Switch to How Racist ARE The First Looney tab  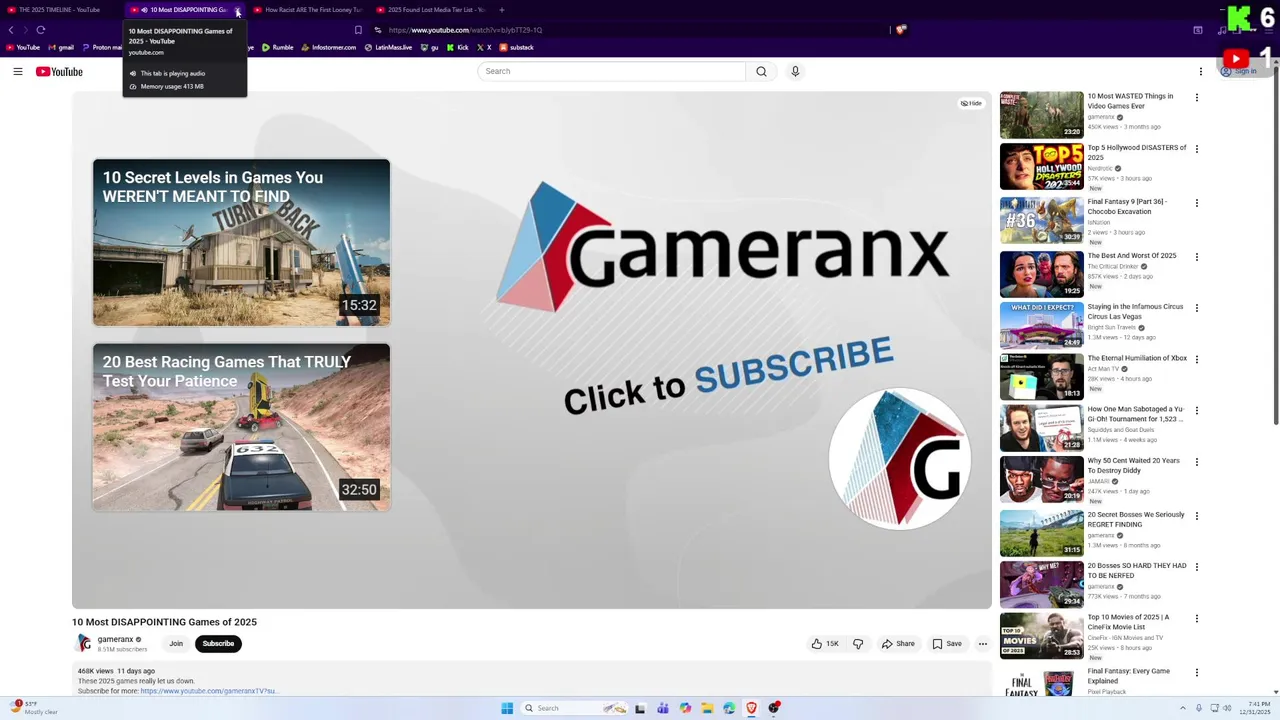pos(307,10)
